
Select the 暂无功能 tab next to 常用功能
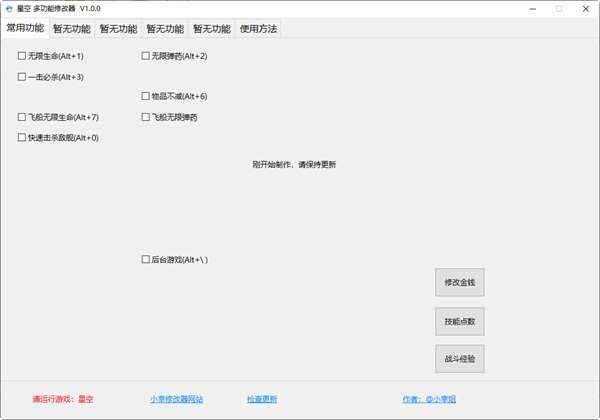[71, 29]
